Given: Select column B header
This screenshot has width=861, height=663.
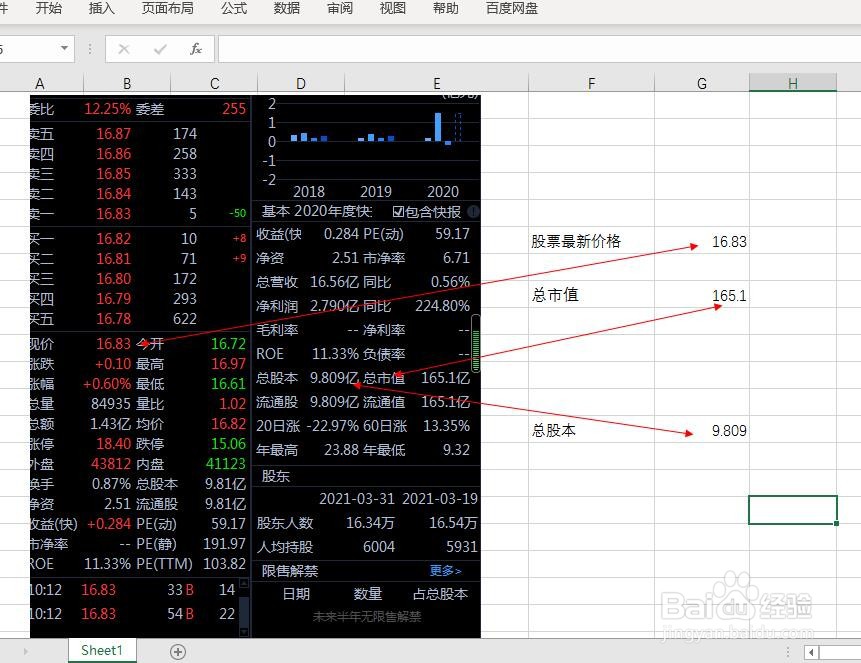Looking at the screenshot, I should [127, 83].
